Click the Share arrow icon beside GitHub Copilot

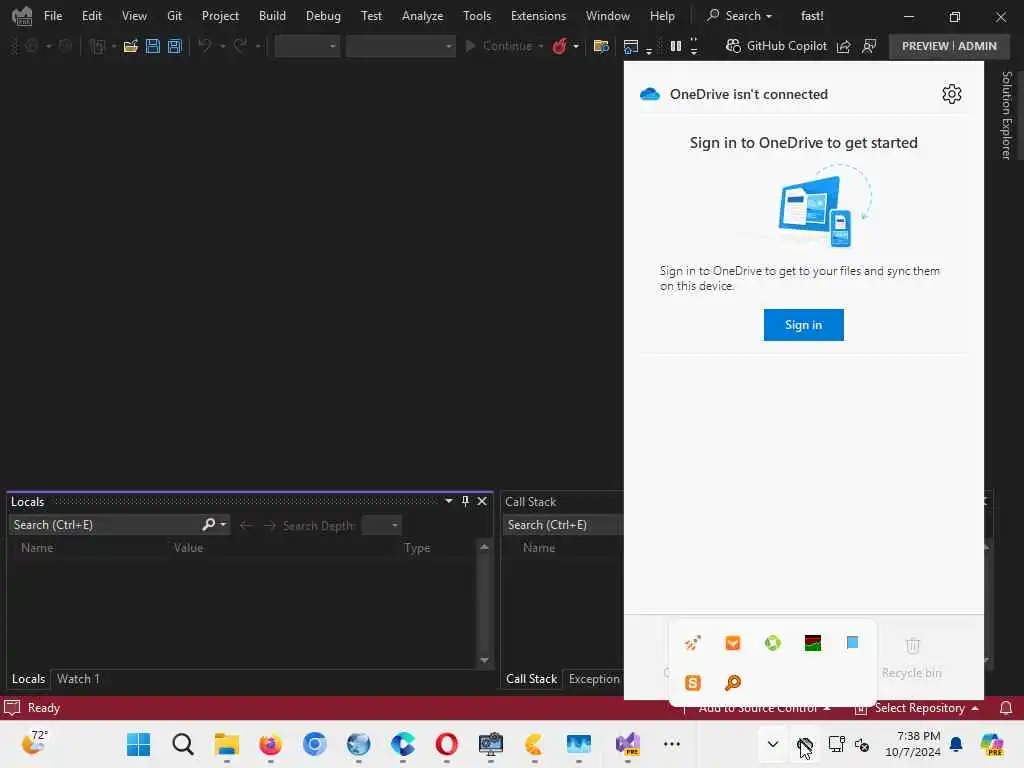[x=844, y=46]
